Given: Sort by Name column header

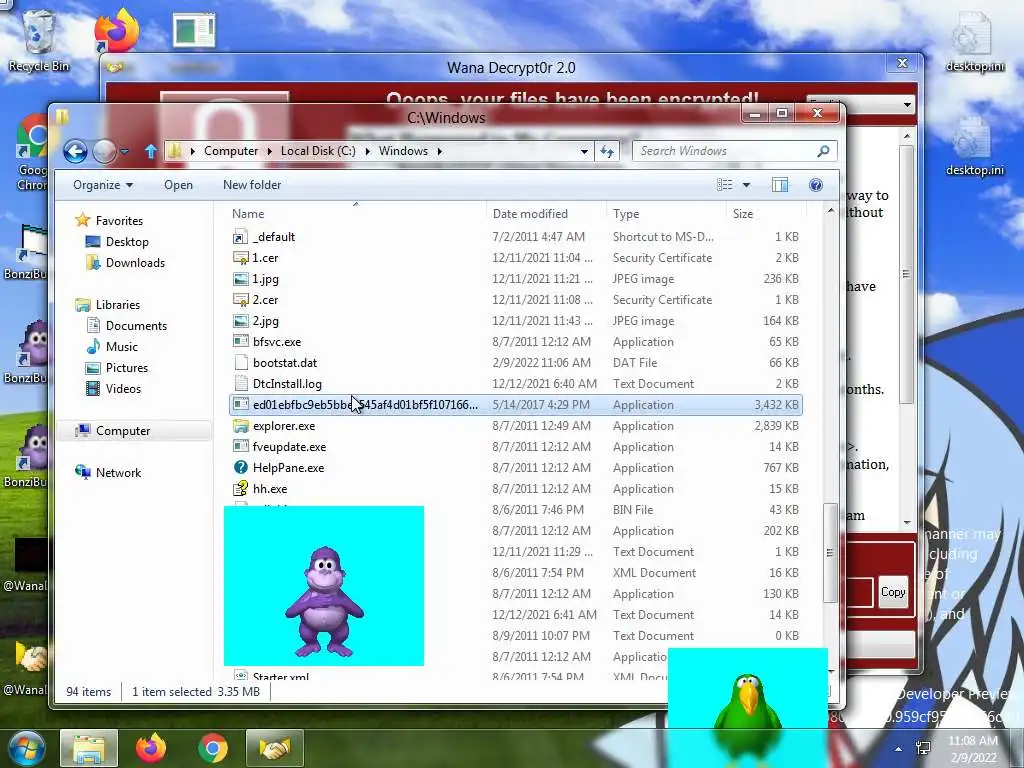Looking at the screenshot, I should 357,214.
